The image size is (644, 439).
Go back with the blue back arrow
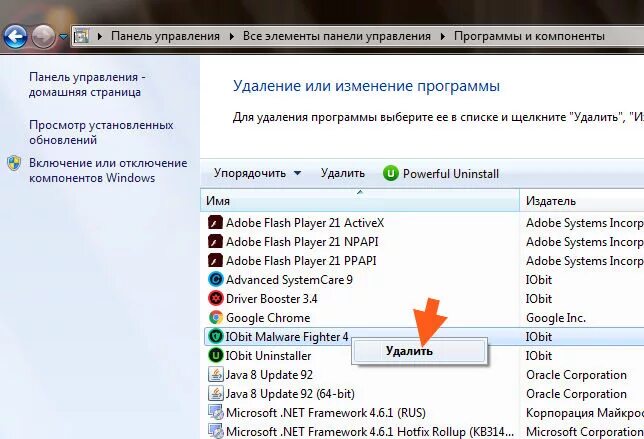pyautogui.click(x=15, y=37)
